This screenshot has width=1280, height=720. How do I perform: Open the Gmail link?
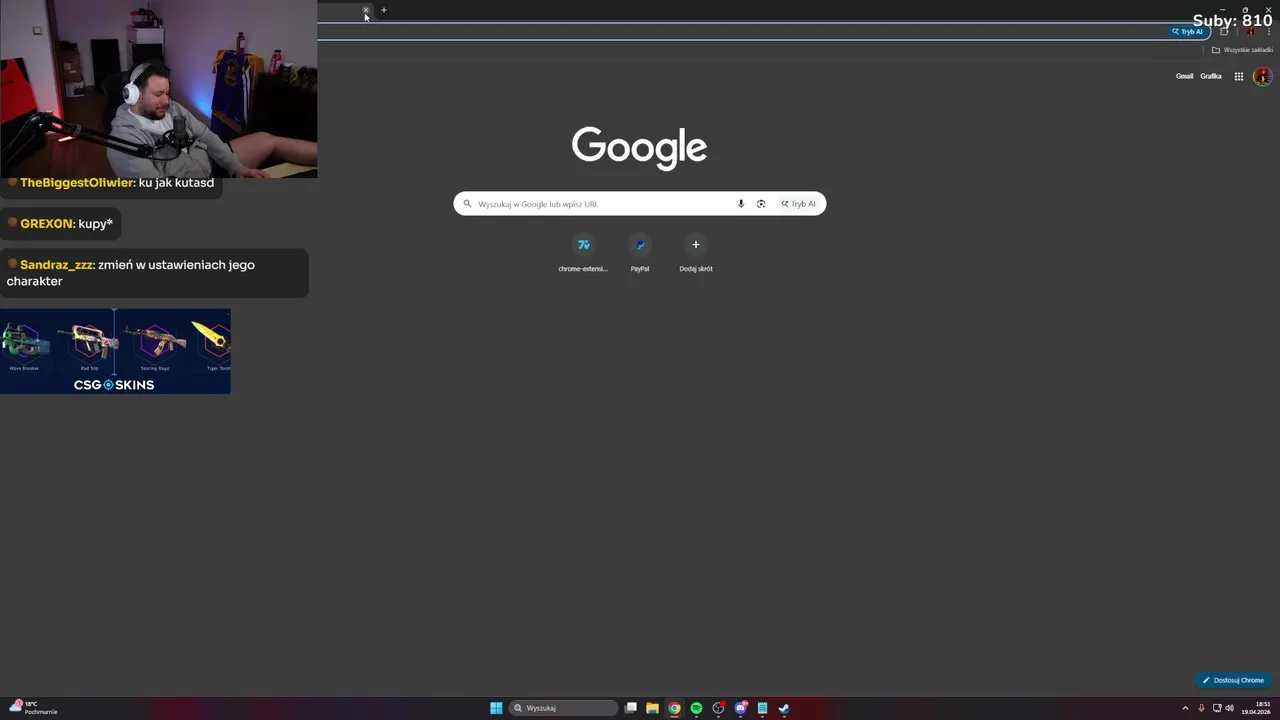point(1184,76)
